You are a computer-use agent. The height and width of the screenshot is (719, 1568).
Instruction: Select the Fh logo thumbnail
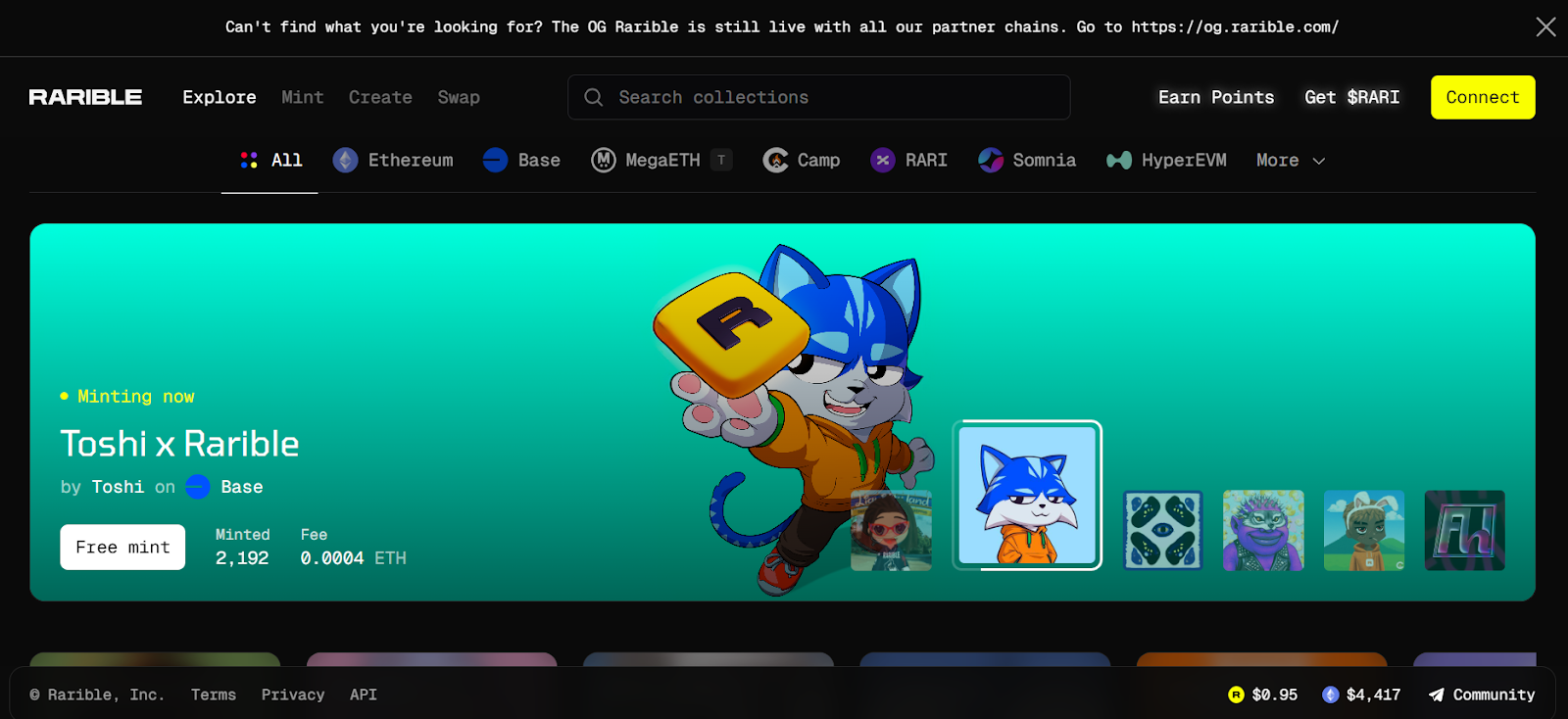pos(1464,530)
